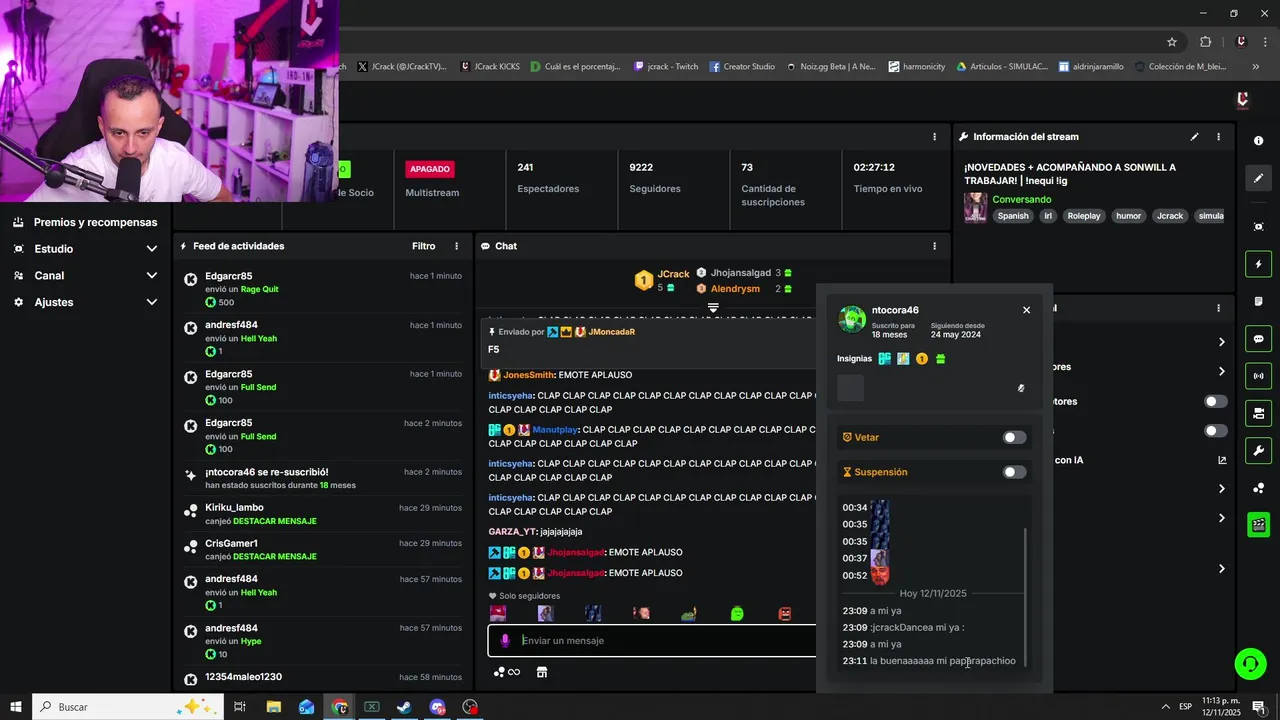Edit stream info with the pencil icon
The image size is (1280, 720).
[1194, 137]
